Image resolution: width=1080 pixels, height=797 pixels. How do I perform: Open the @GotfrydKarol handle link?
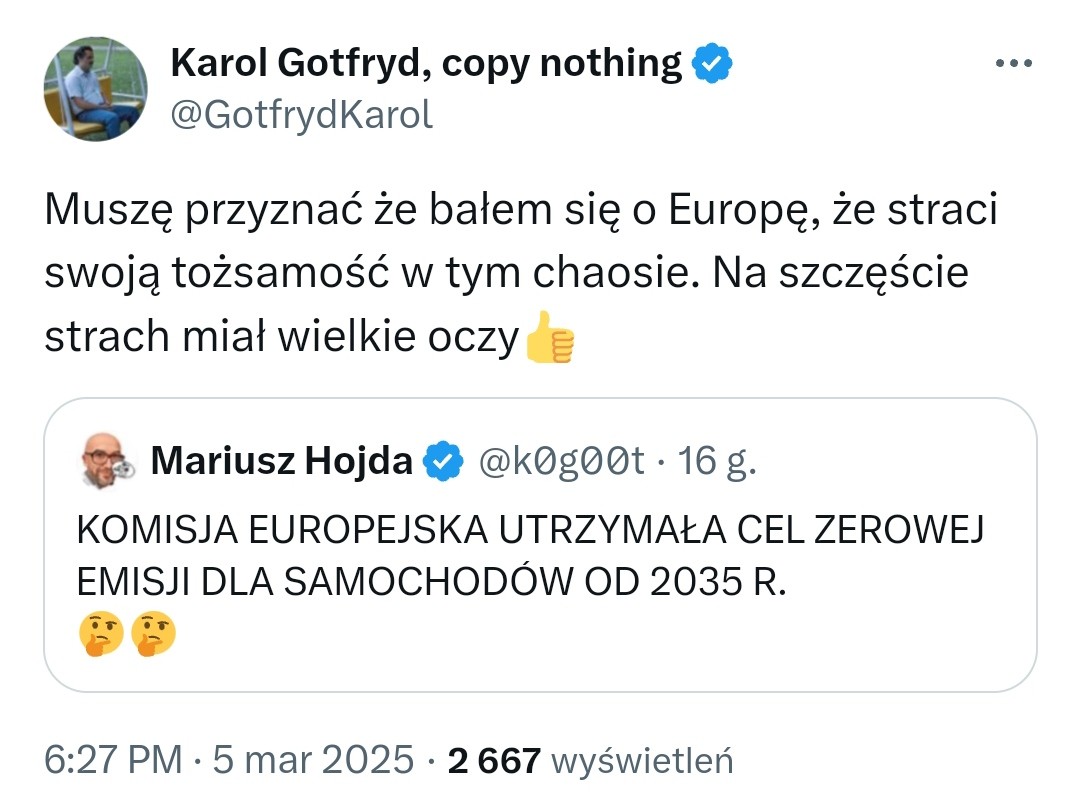[301, 114]
